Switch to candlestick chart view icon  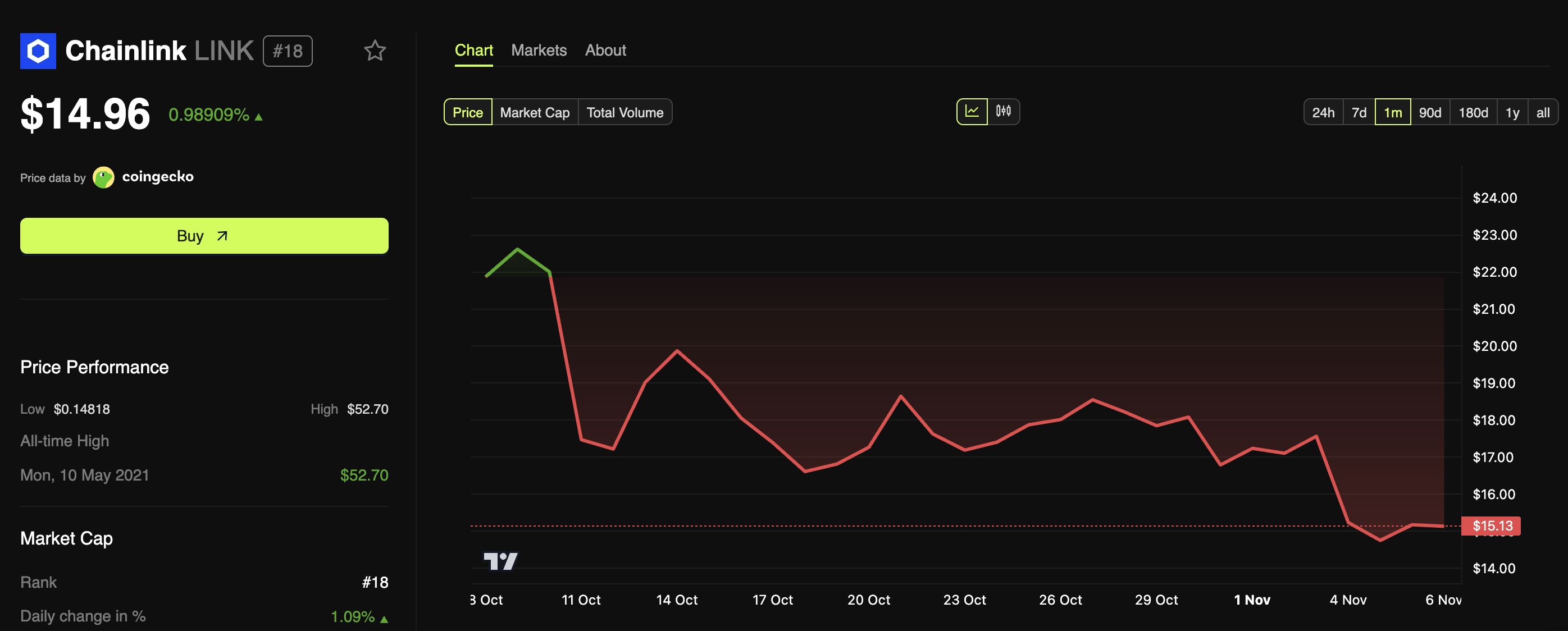click(x=1003, y=112)
